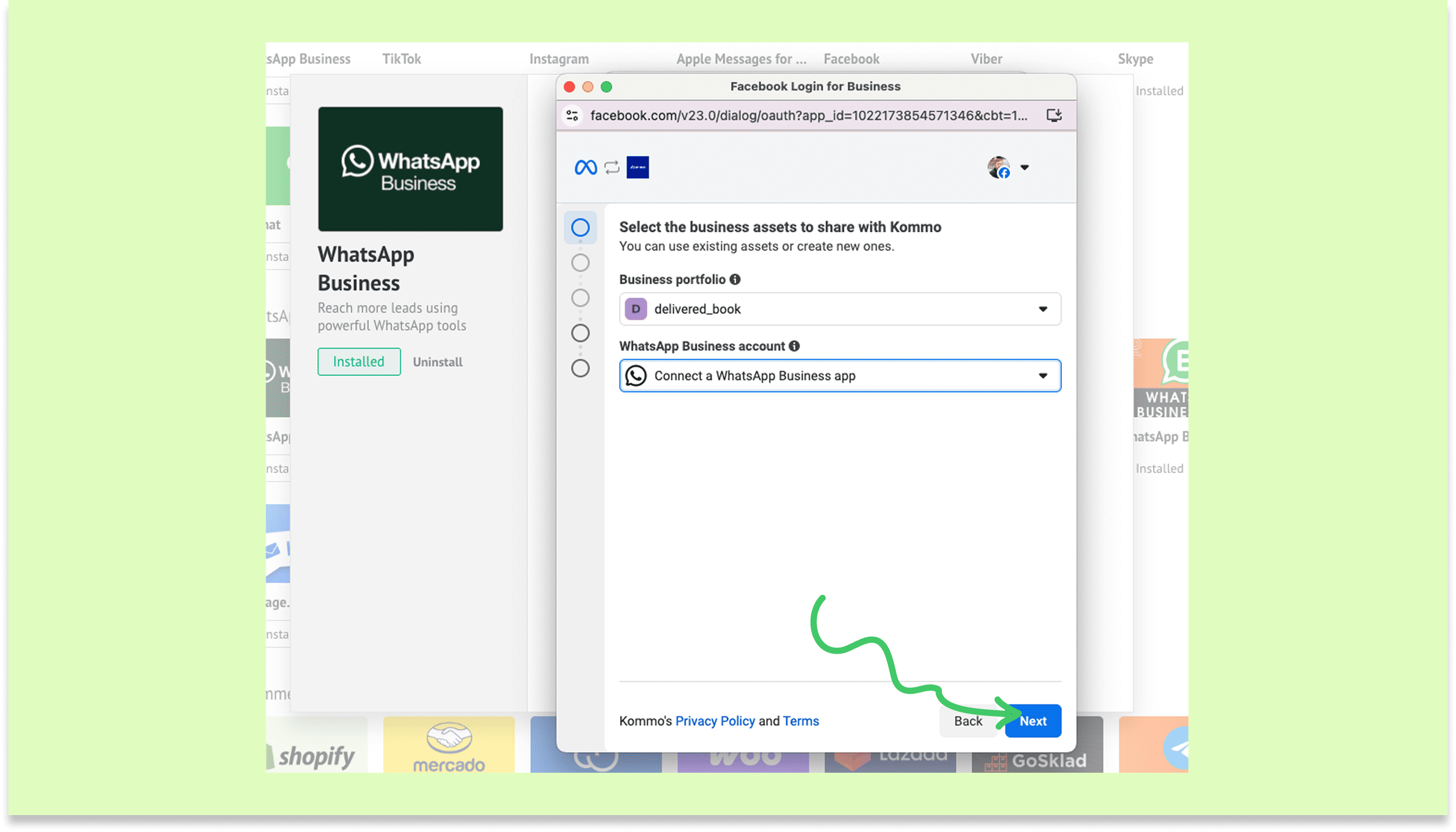
Task: Click the install app icon in address bar
Action: (1054, 115)
